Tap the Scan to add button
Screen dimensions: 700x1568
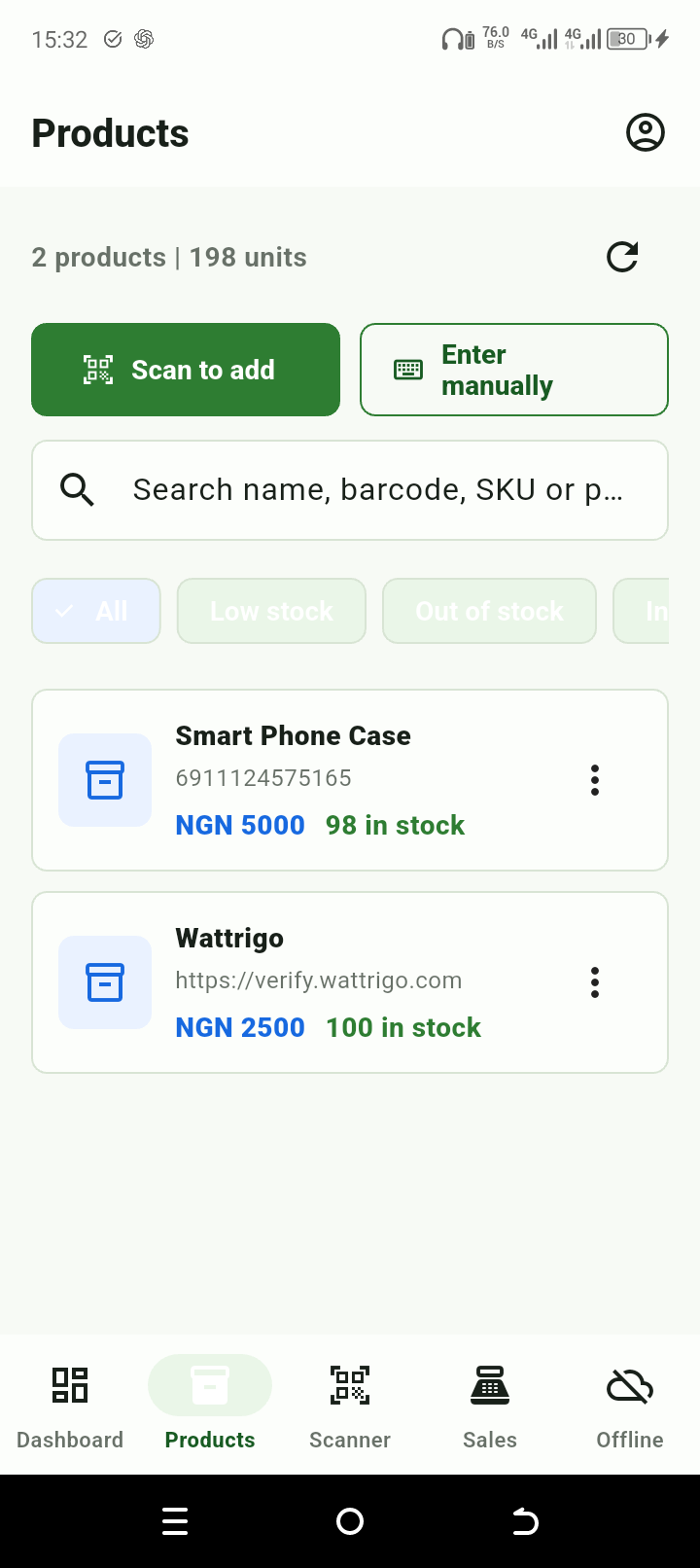click(186, 370)
